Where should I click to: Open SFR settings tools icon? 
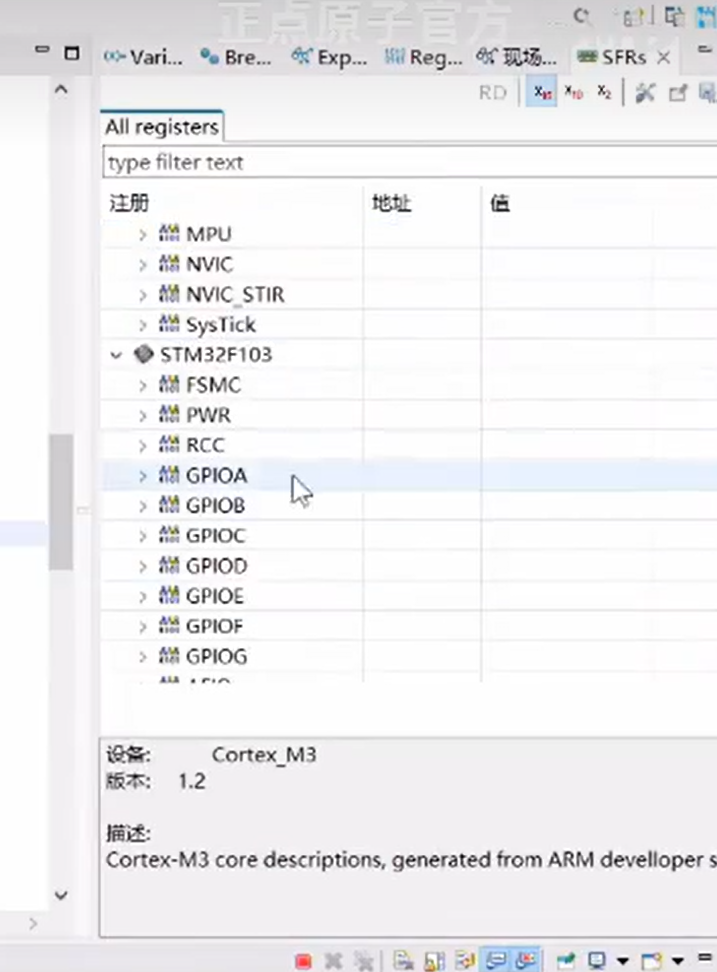pyautogui.click(x=645, y=93)
